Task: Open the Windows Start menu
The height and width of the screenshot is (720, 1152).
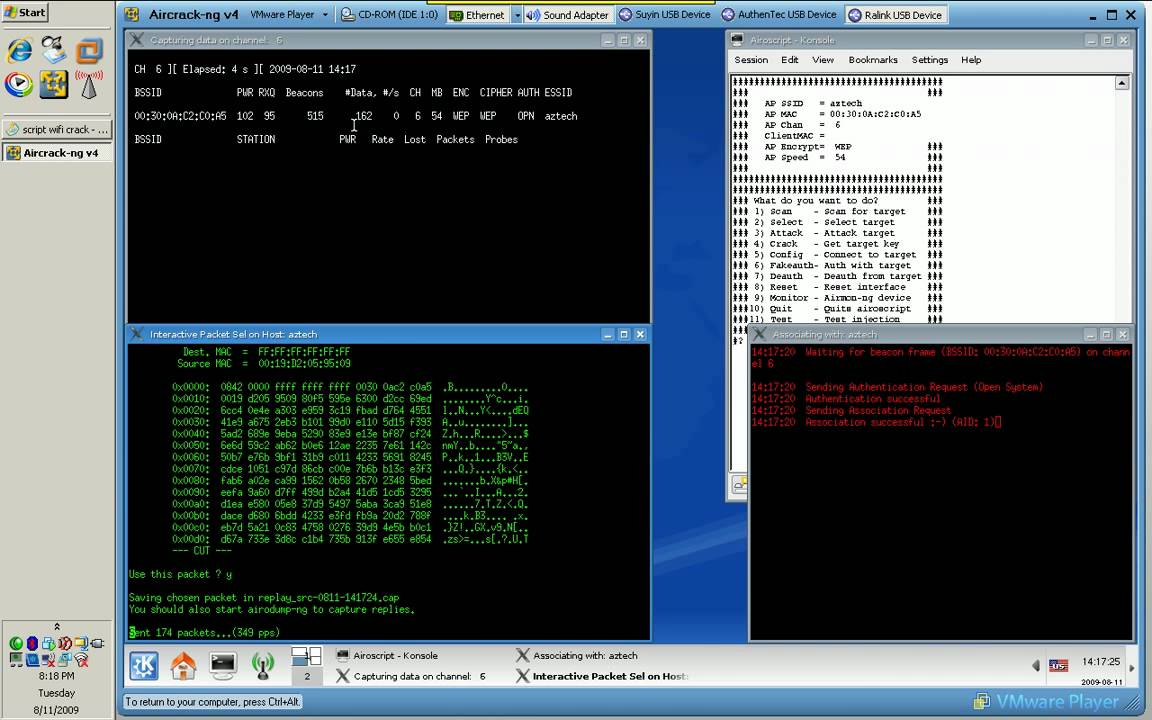Action: [25, 12]
